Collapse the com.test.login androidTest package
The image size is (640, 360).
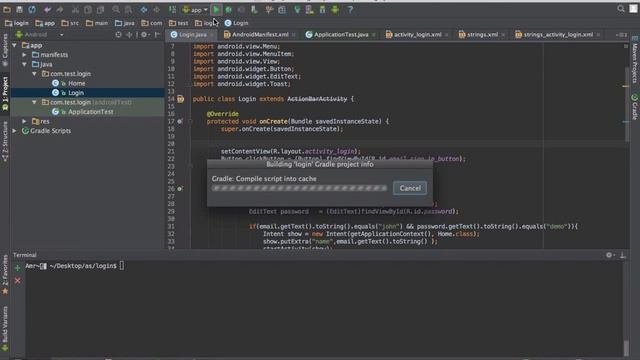point(34,102)
